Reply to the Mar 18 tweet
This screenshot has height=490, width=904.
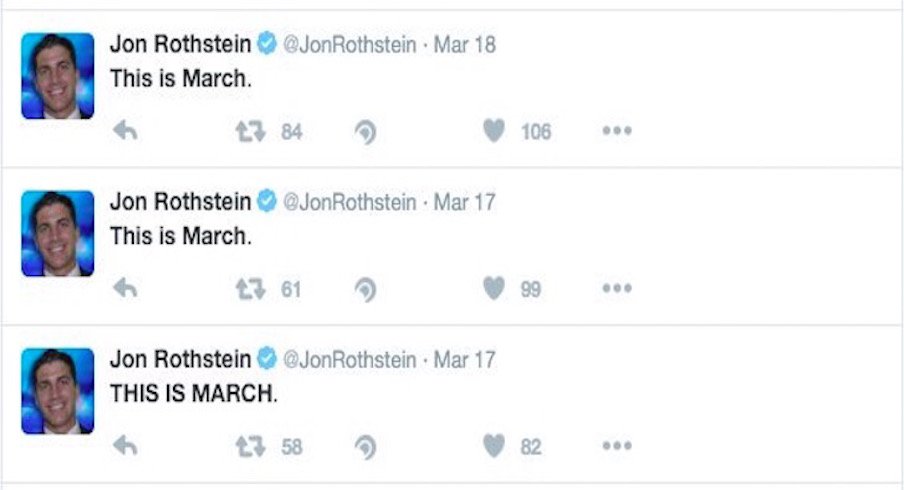[125, 131]
